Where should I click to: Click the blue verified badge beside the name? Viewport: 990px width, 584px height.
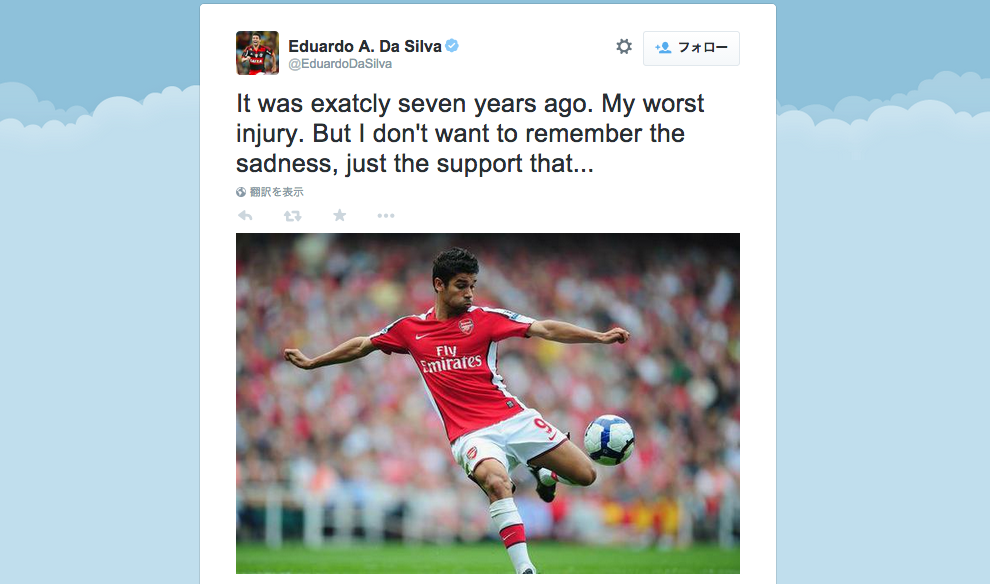click(x=452, y=45)
